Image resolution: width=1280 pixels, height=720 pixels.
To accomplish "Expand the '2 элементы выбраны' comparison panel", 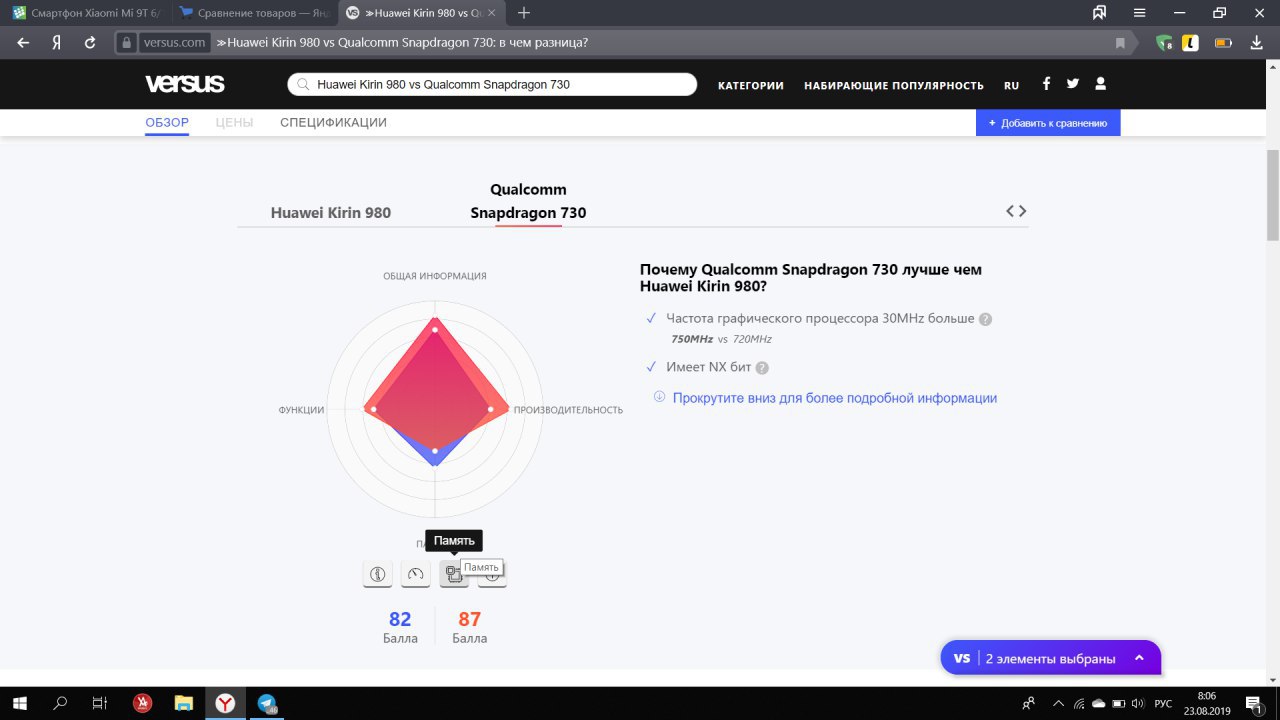I will (x=1051, y=658).
